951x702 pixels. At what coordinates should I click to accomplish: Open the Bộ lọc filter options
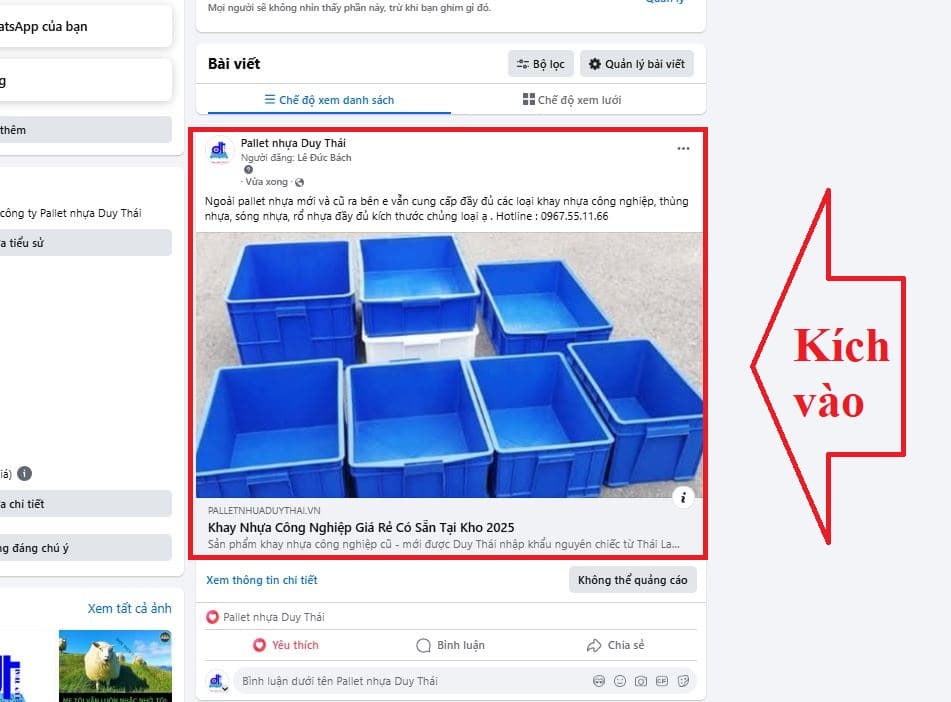[x=540, y=64]
